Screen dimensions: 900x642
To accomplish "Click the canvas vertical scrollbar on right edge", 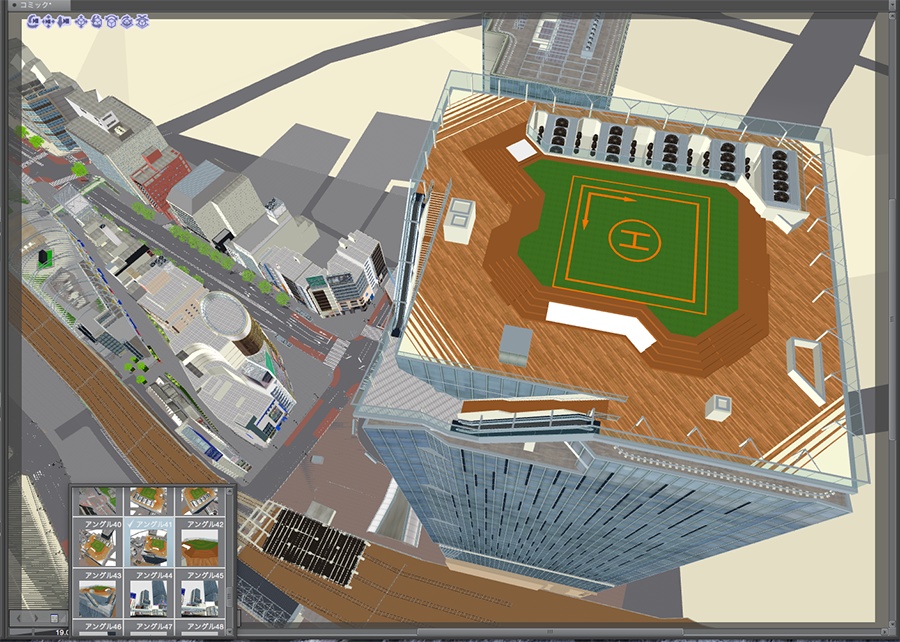I will pyautogui.click(x=891, y=321).
